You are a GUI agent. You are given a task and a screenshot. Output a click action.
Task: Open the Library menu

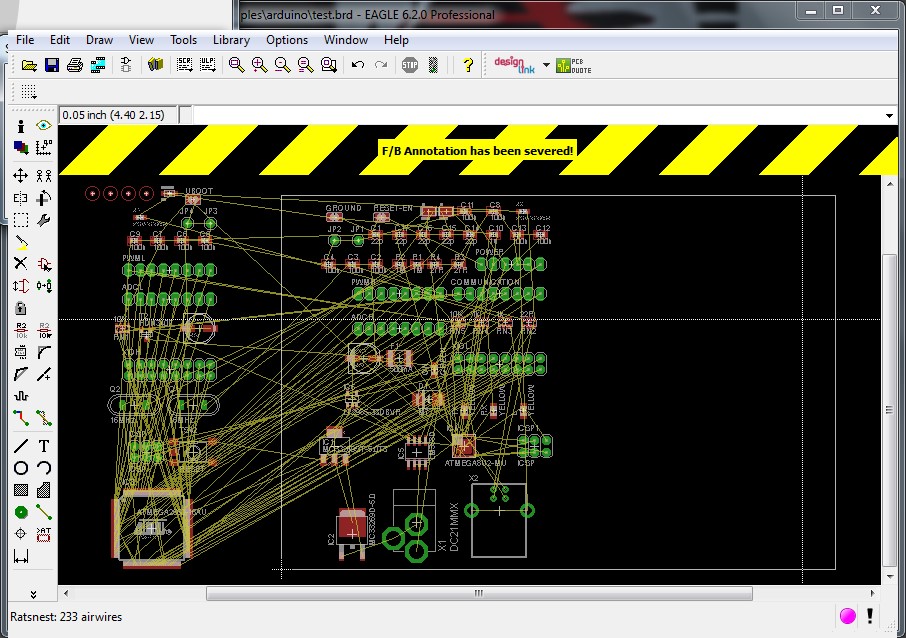[231, 40]
